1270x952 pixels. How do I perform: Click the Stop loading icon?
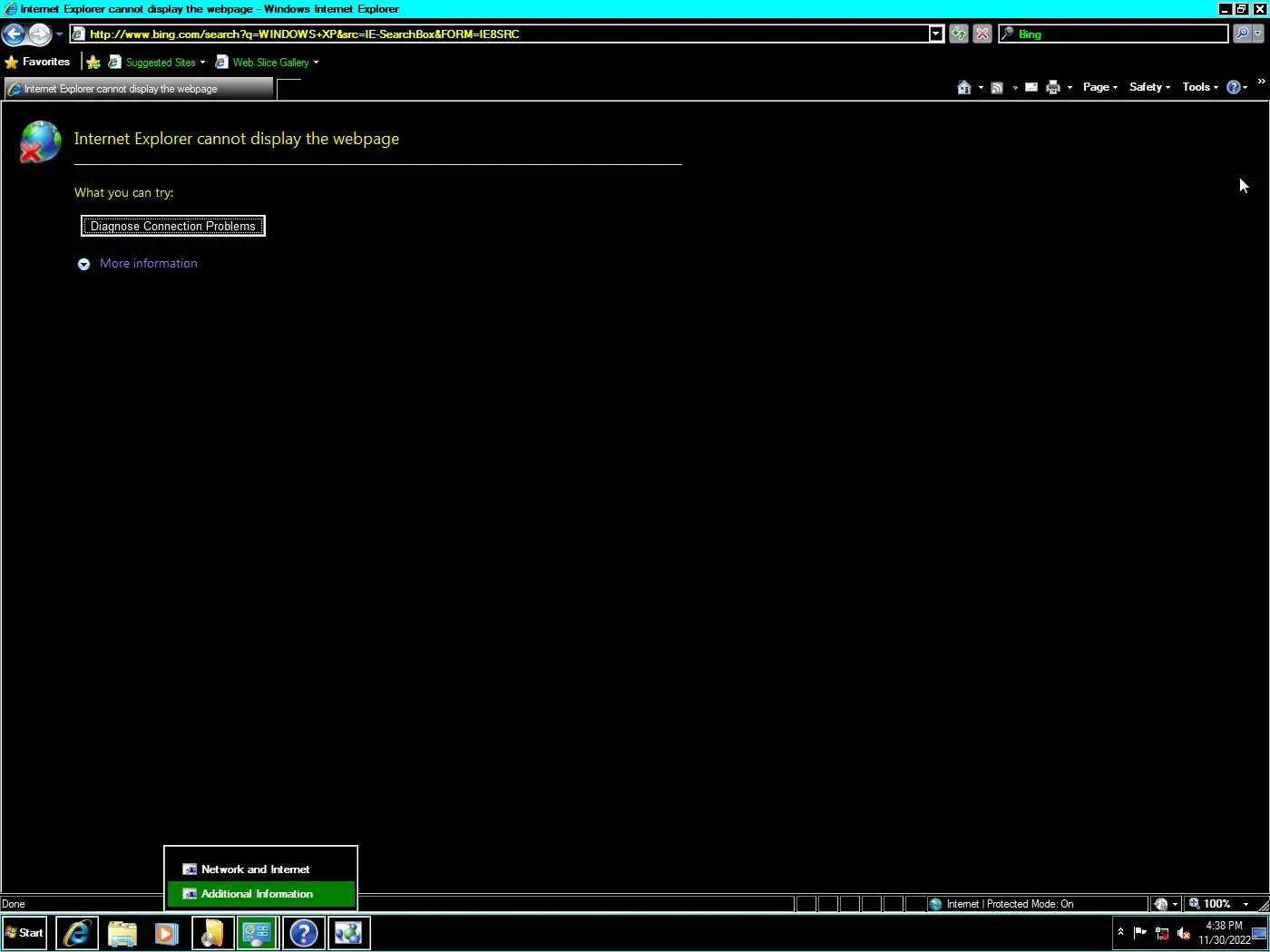point(982,34)
